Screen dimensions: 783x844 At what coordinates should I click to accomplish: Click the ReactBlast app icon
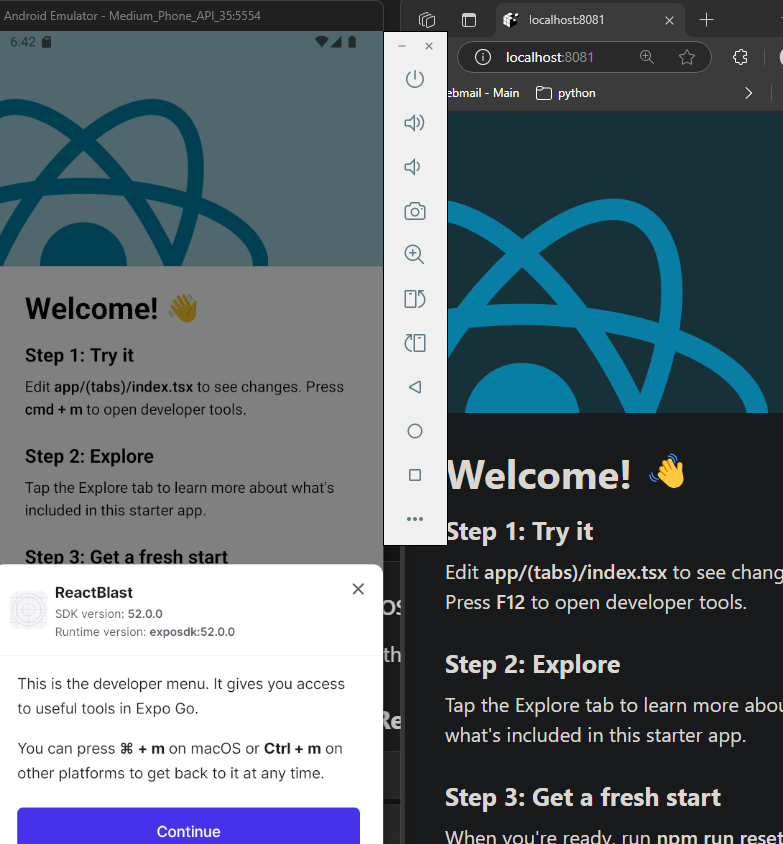pyautogui.click(x=29, y=610)
